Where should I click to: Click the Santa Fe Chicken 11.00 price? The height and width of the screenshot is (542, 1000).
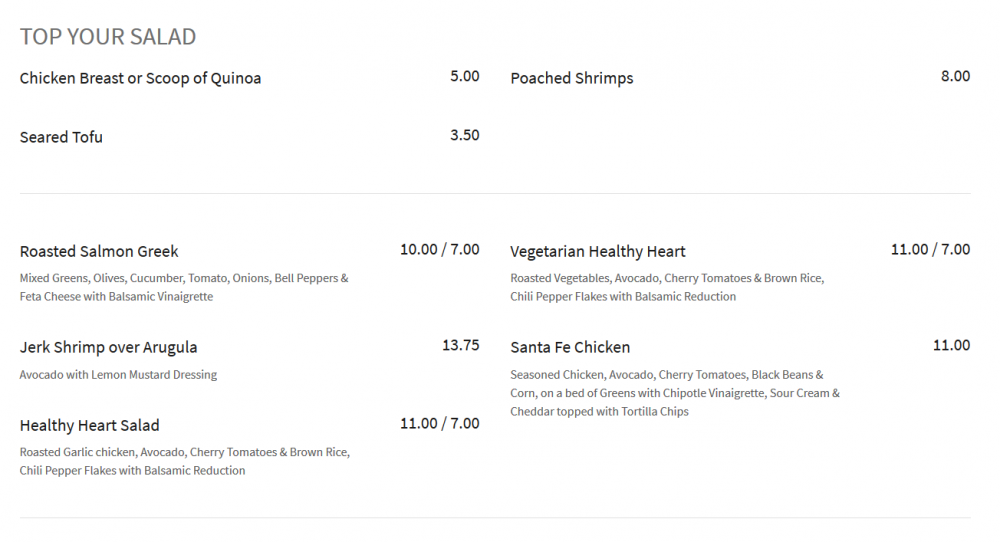click(951, 345)
